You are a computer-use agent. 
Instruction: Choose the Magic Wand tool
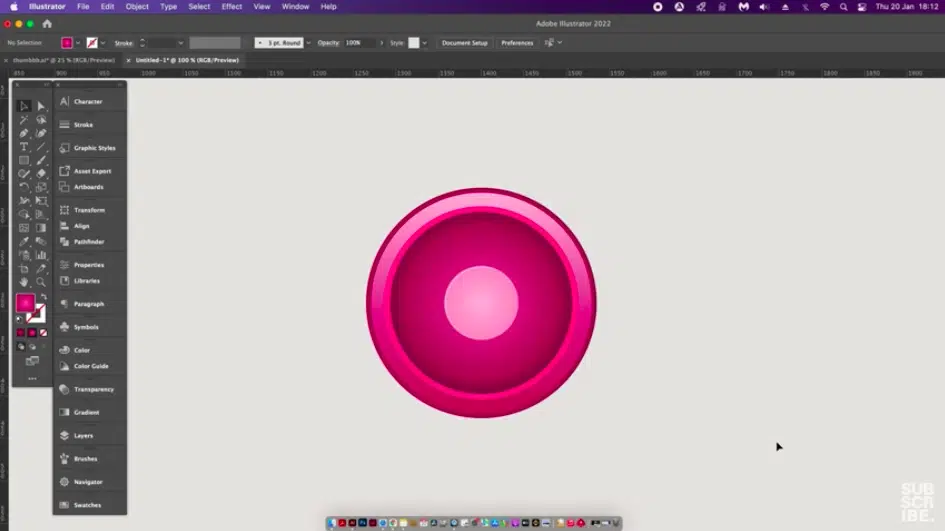(24, 120)
